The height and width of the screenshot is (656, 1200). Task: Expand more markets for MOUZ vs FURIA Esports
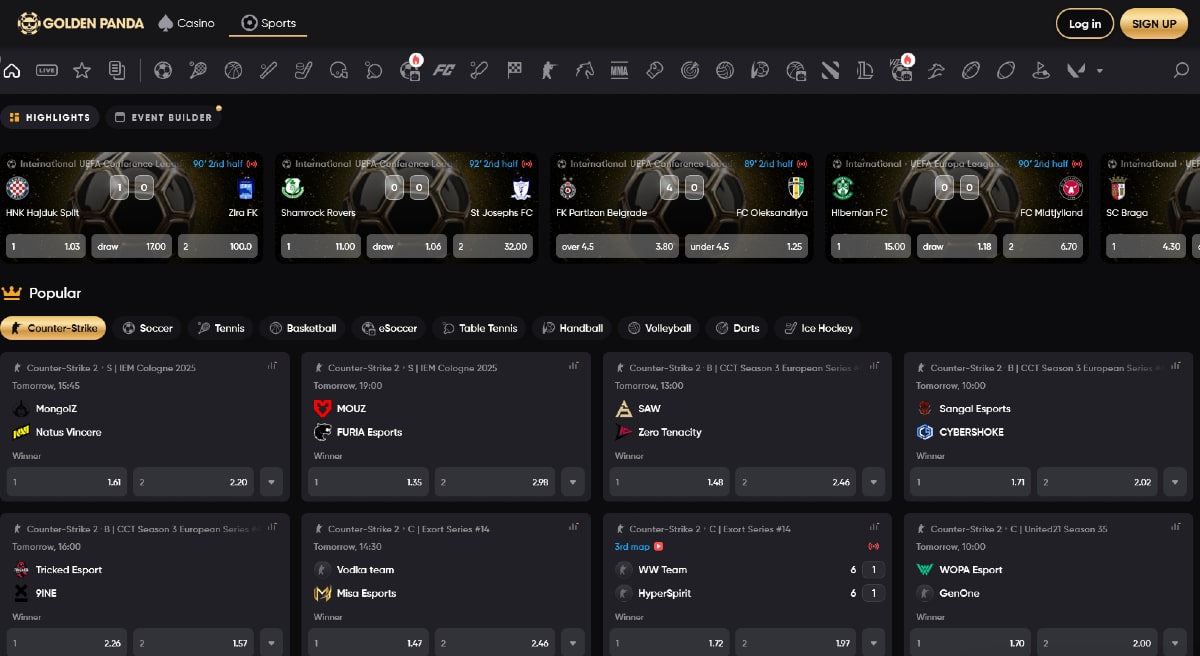pyautogui.click(x=573, y=482)
